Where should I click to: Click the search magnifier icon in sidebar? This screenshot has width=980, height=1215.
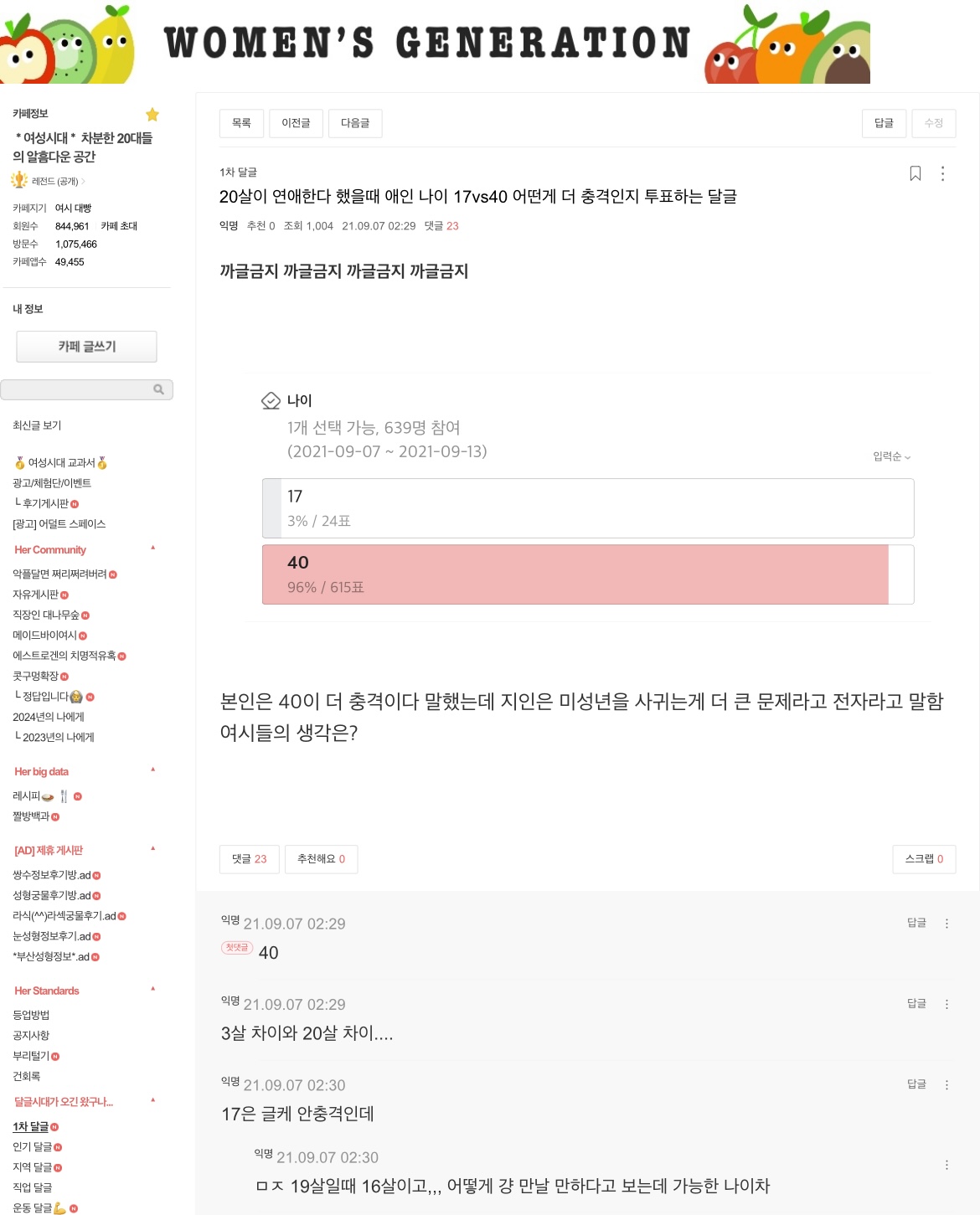(x=158, y=389)
